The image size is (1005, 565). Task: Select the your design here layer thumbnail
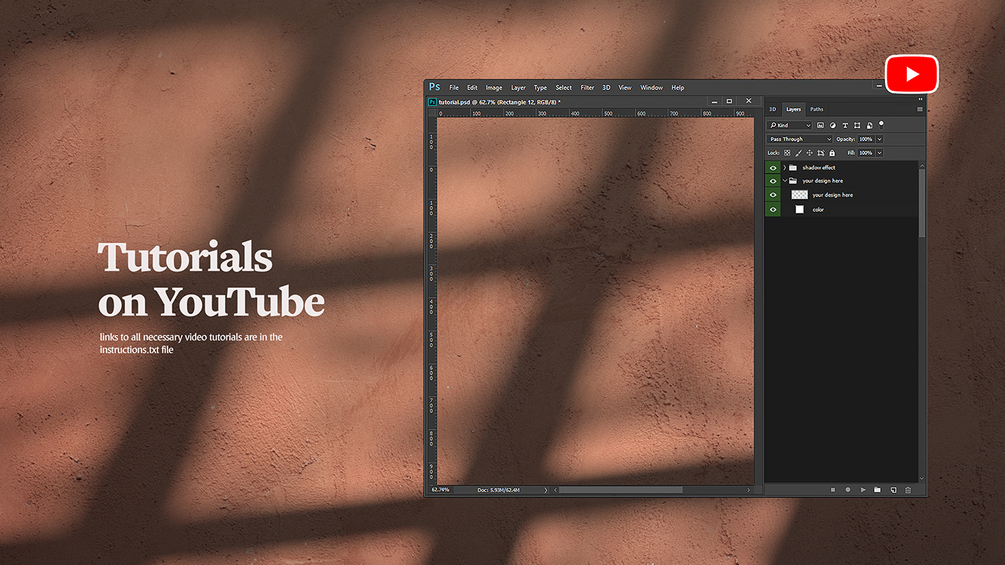[799, 195]
